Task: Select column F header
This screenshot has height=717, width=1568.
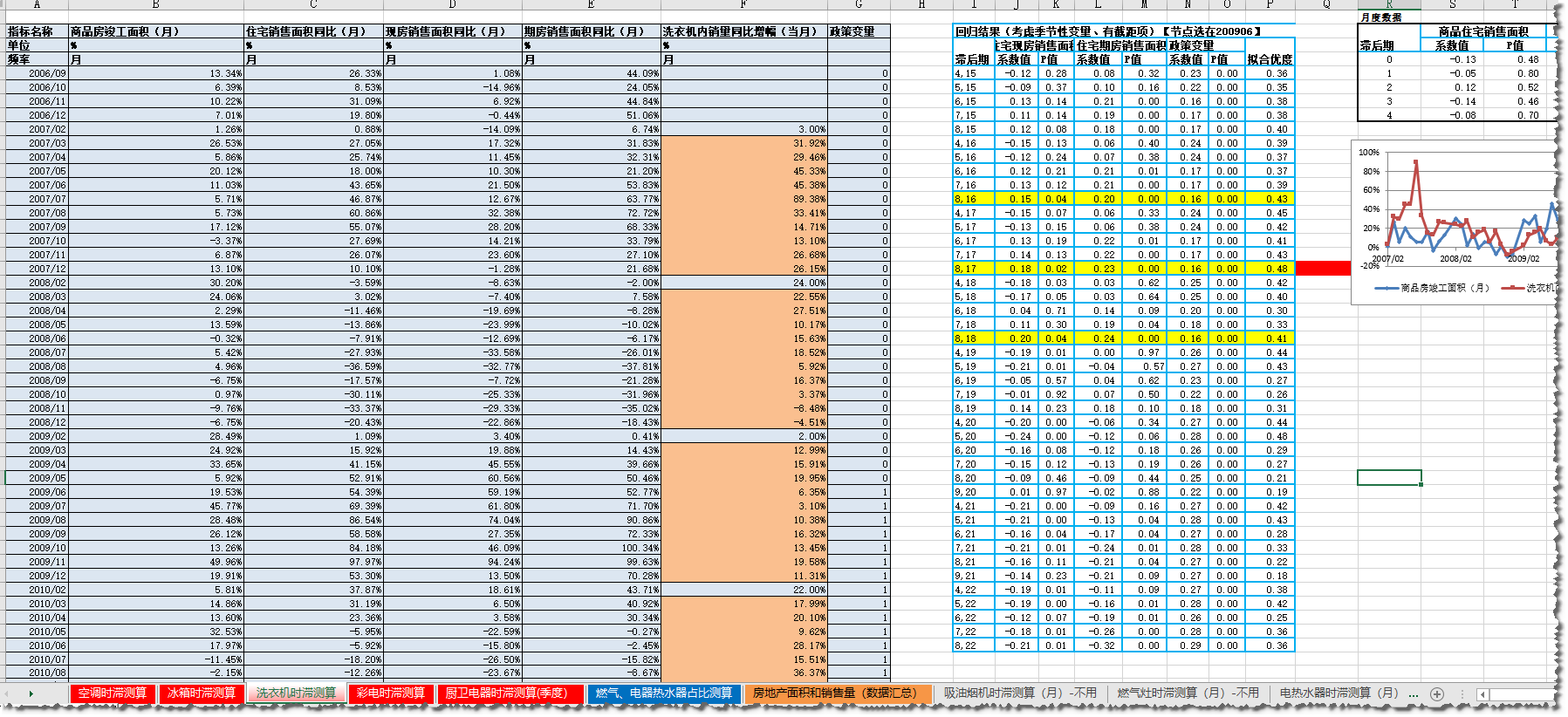Action: pyautogui.click(x=743, y=4)
